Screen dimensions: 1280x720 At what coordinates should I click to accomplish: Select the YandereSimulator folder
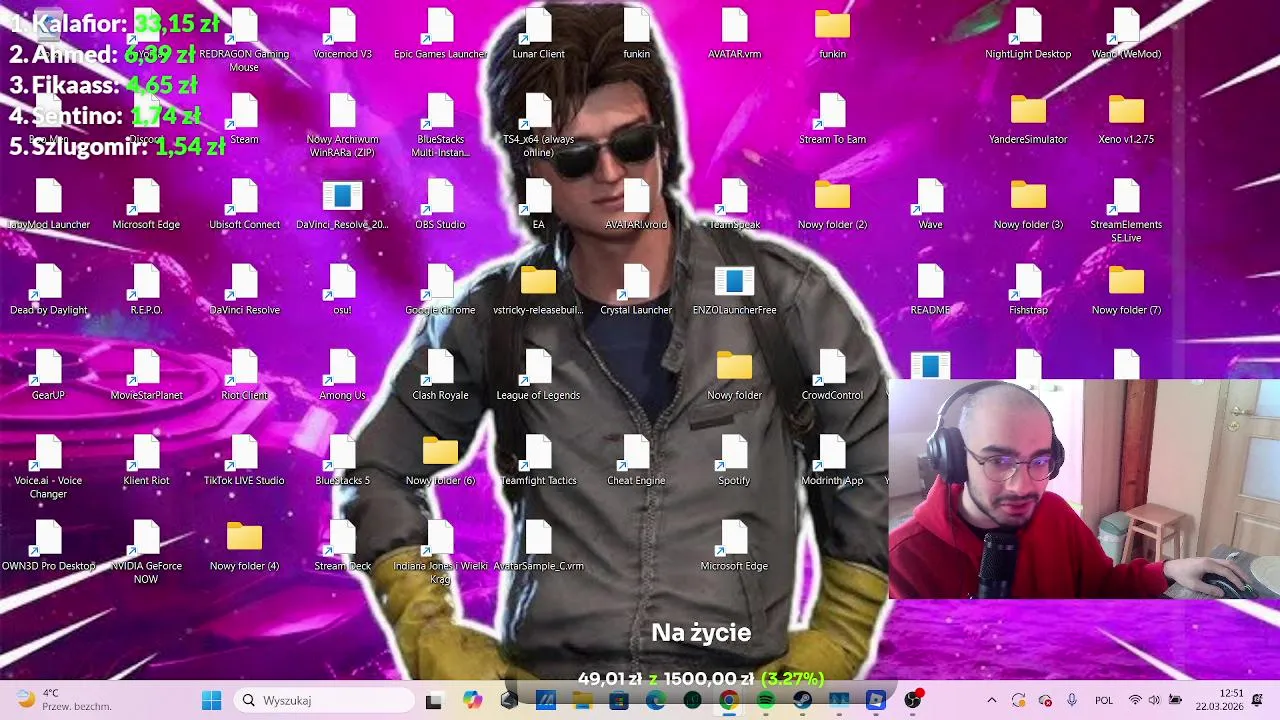[x=1028, y=120]
